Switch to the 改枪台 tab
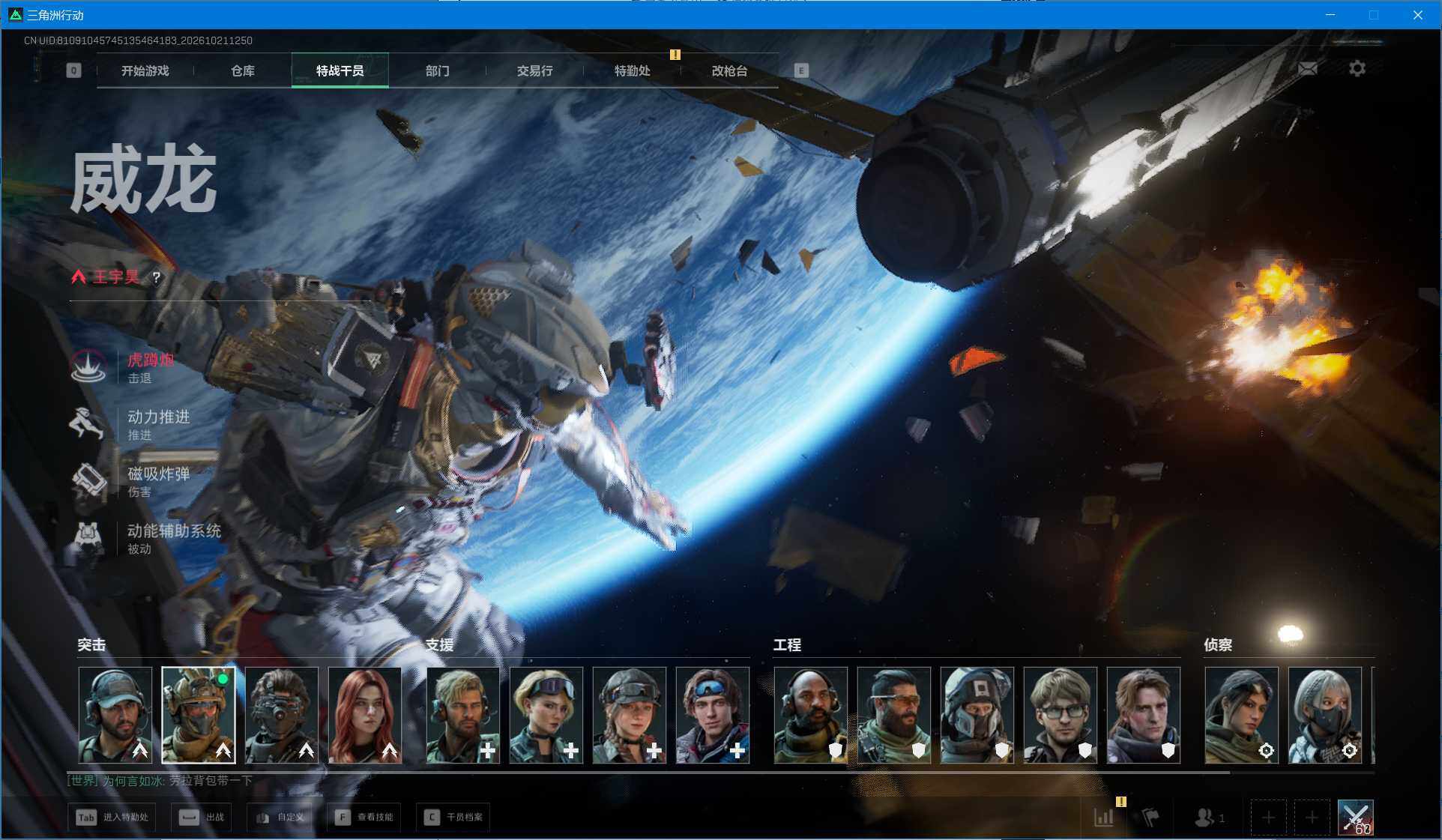Image resolution: width=1442 pixels, height=840 pixels. (x=730, y=70)
